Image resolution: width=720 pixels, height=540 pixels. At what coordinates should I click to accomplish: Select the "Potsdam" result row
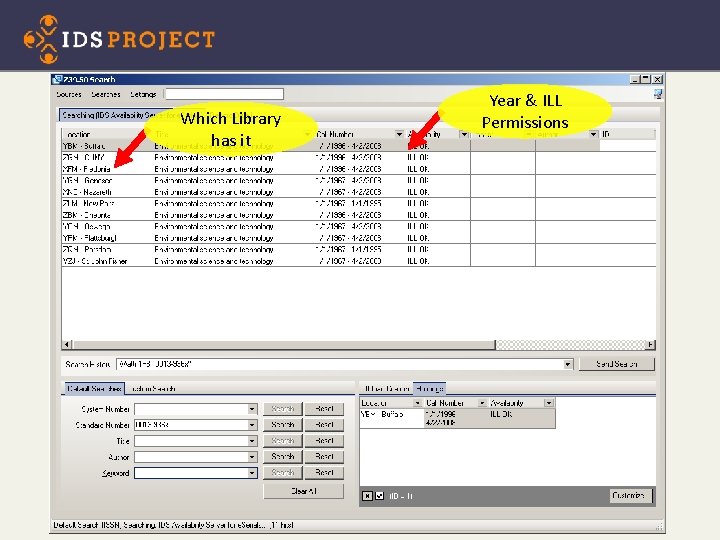tap(358, 249)
